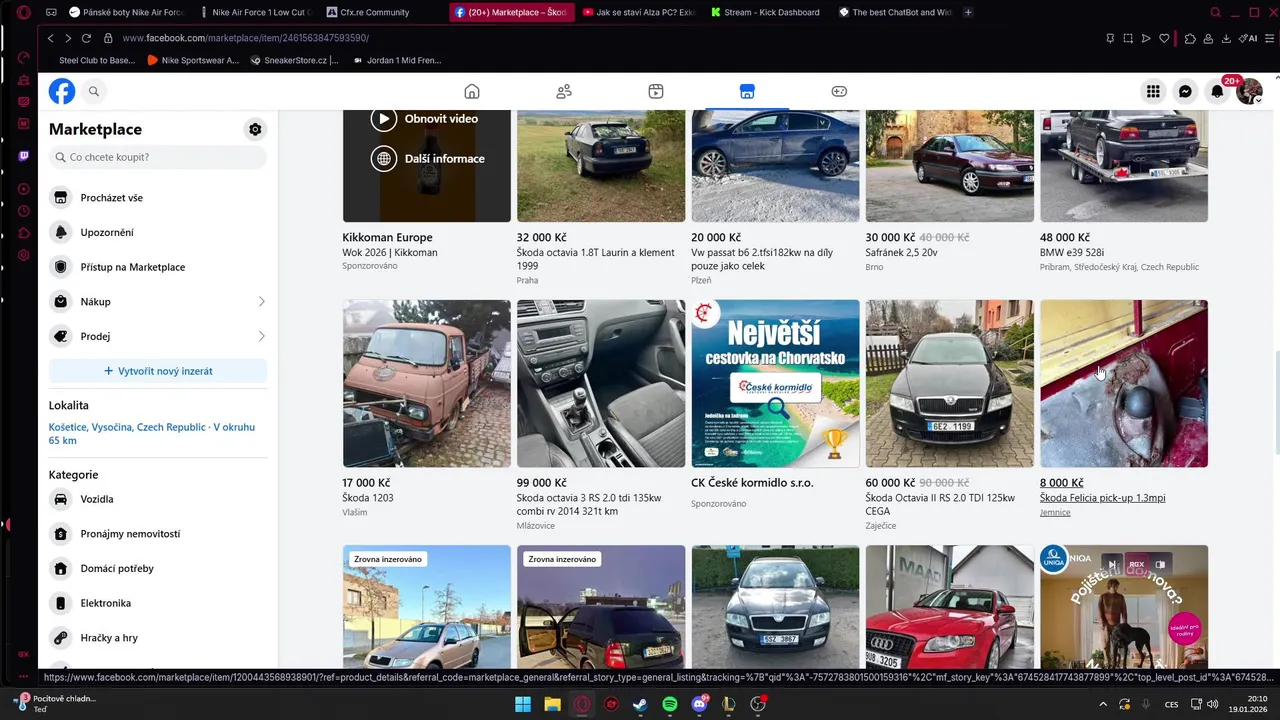Screen dimensions: 1280x720
Task: Click the Facebook search magnifier icon
Action: 94,91
